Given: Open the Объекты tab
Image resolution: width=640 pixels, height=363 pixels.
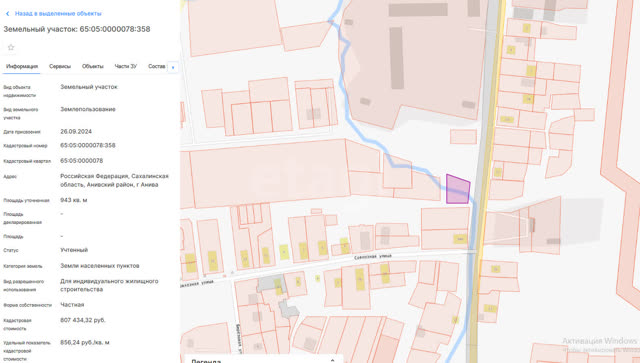Looking at the screenshot, I should (93, 66).
